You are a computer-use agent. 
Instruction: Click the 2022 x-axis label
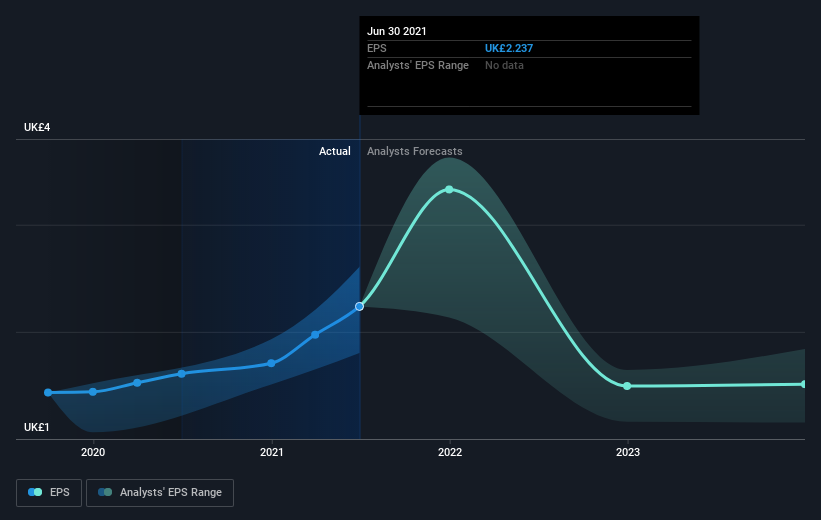pos(450,452)
